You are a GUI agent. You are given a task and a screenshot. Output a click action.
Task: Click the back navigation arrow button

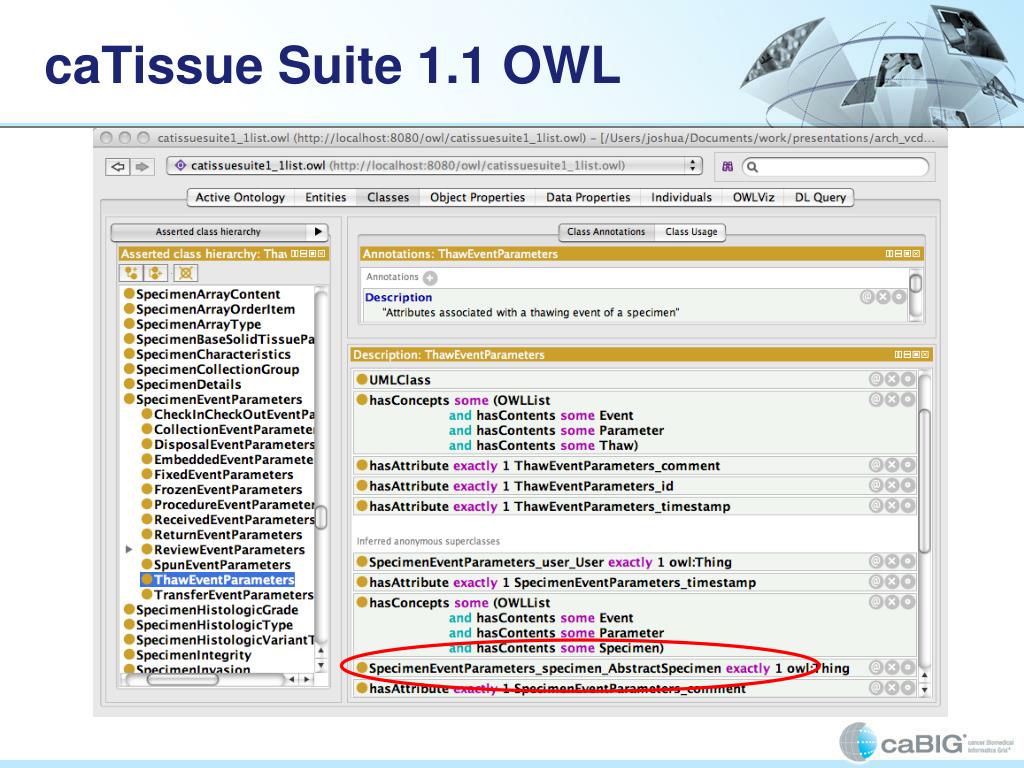pos(118,167)
